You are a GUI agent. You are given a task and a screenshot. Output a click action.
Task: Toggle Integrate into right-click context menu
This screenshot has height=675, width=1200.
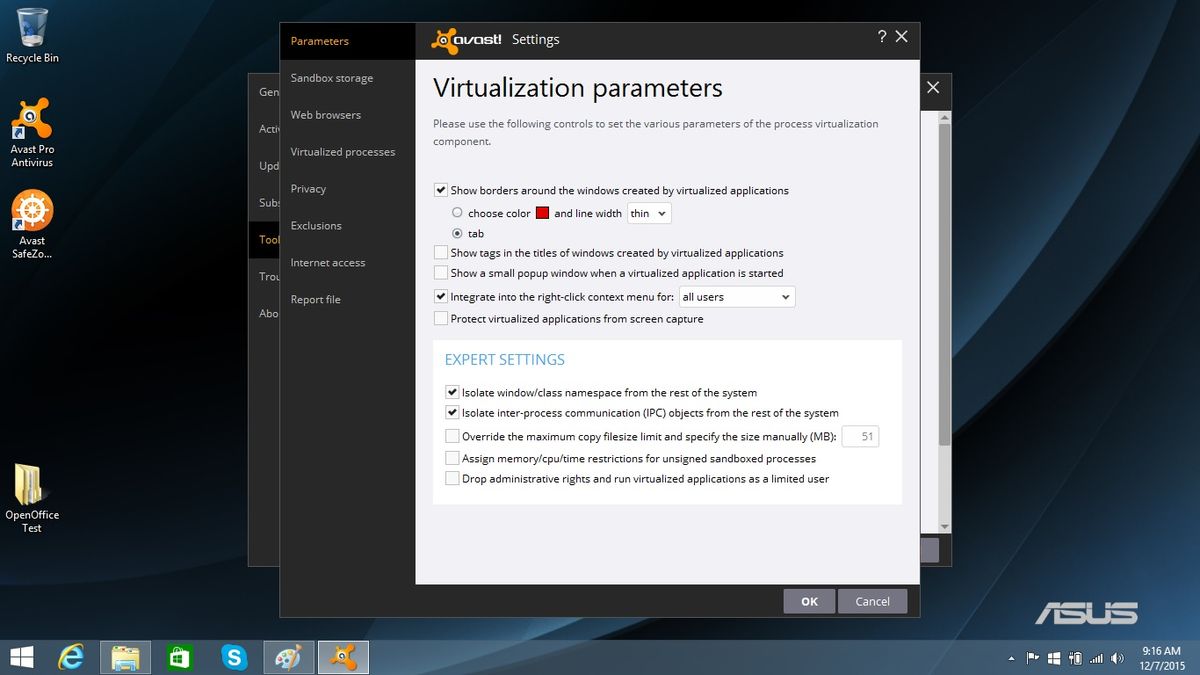tap(441, 297)
